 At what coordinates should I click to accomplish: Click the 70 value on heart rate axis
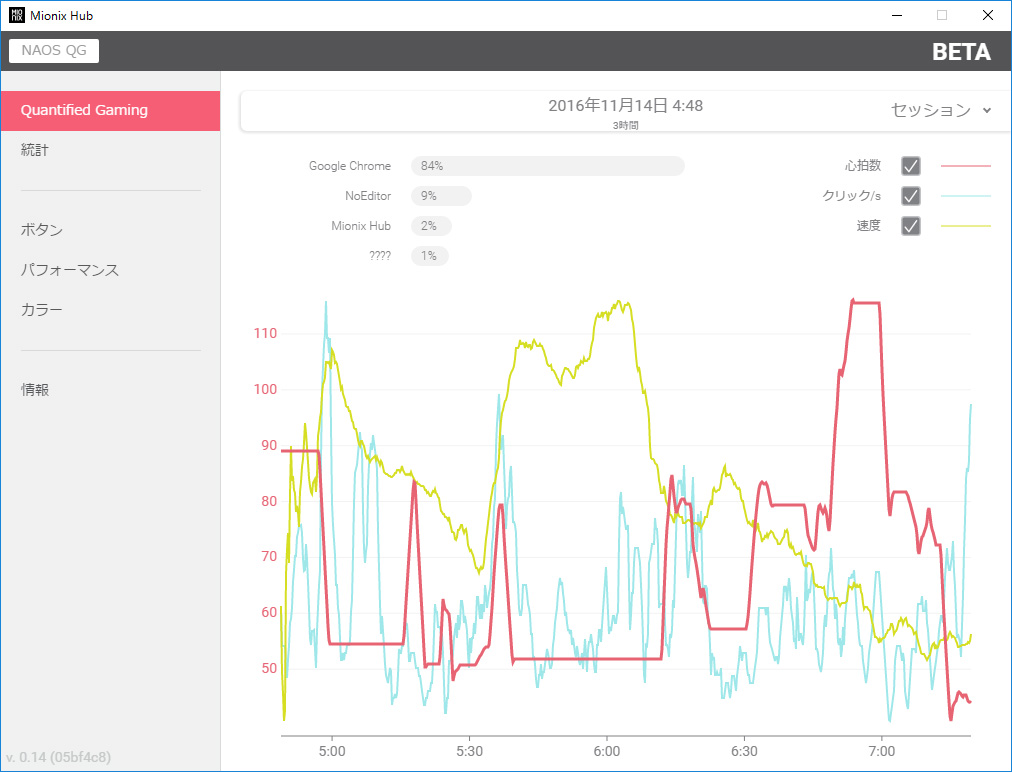[x=269, y=556]
